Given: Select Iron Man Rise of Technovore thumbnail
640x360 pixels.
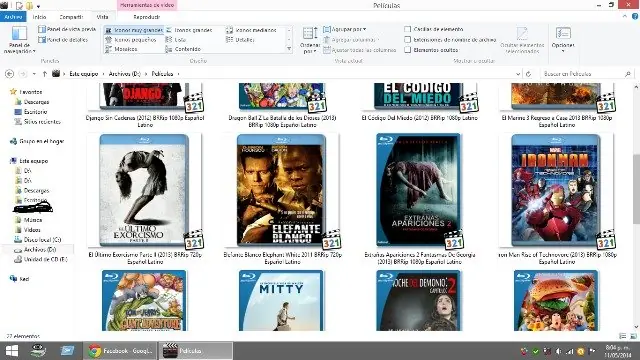Looking at the screenshot, I should click(x=556, y=191).
